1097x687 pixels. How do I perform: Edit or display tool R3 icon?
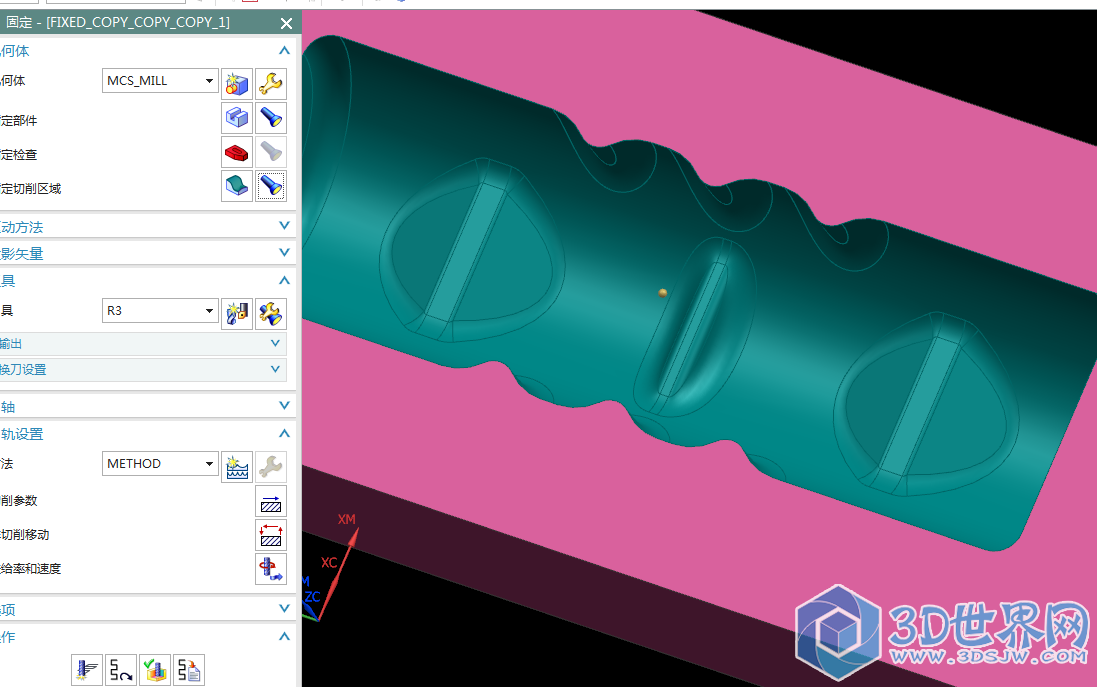pos(271,313)
